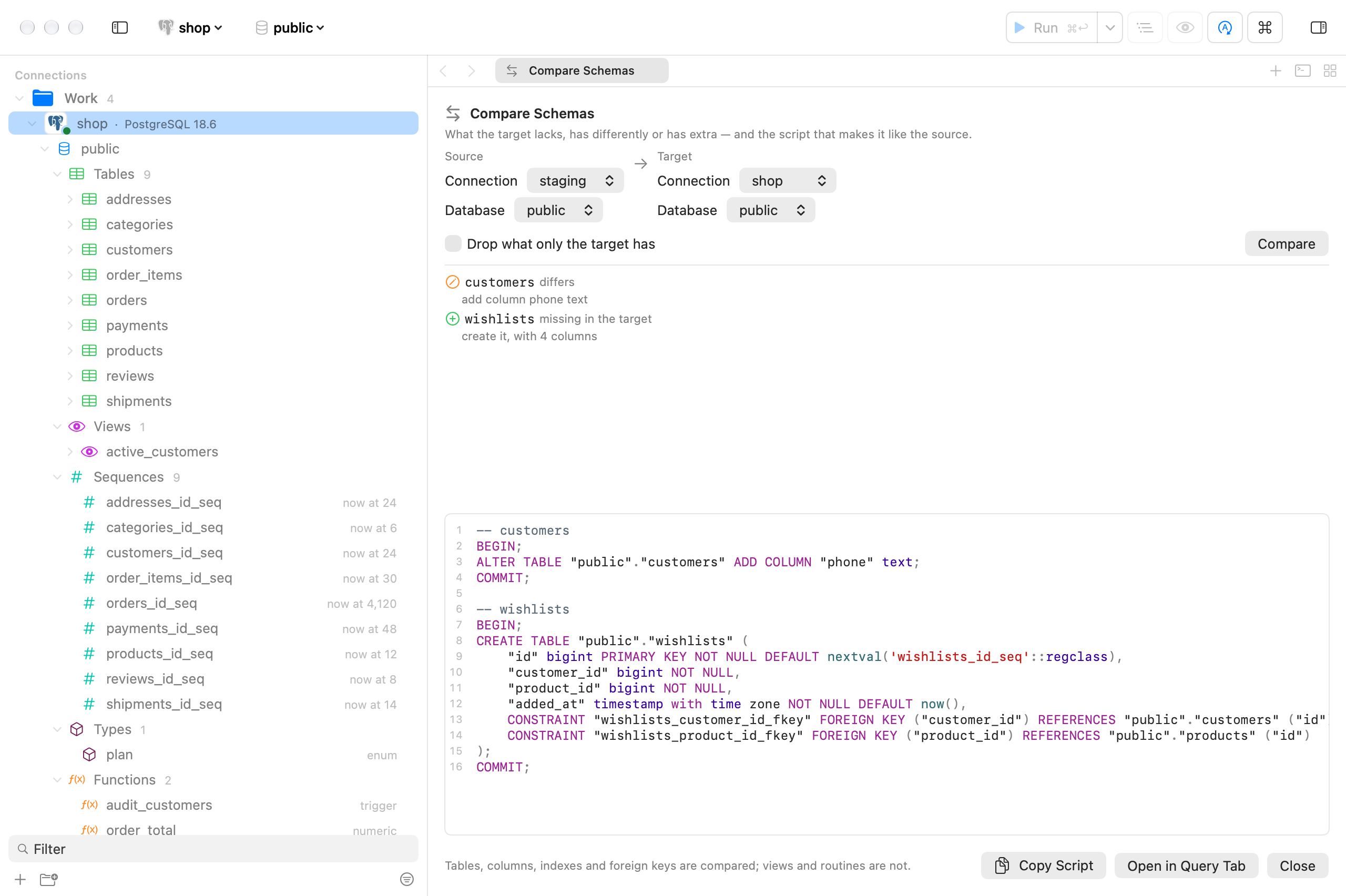Open the source Connection staging dropdown
This screenshot has width=1346, height=896.
pos(575,180)
